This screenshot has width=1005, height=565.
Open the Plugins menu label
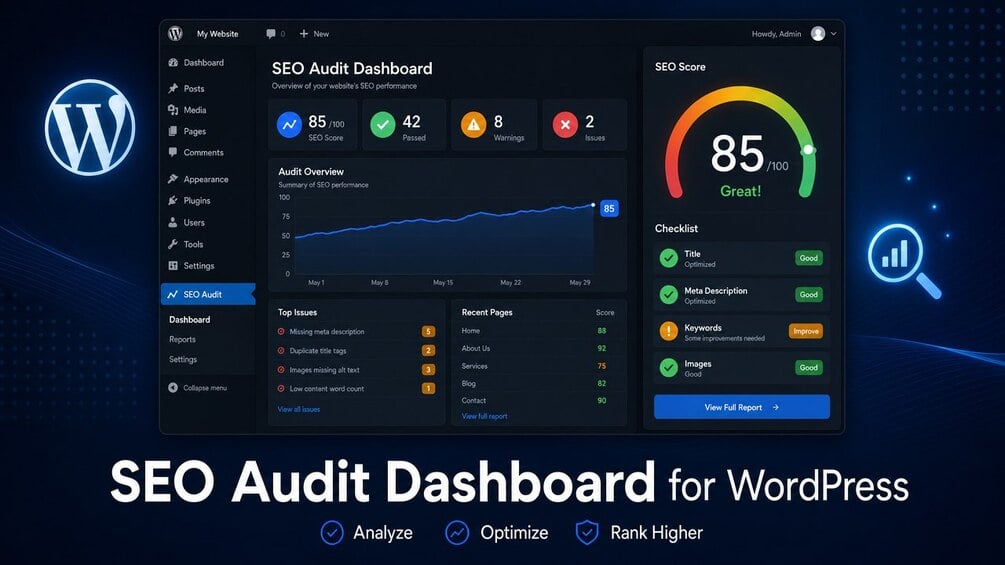coord(197,201)
